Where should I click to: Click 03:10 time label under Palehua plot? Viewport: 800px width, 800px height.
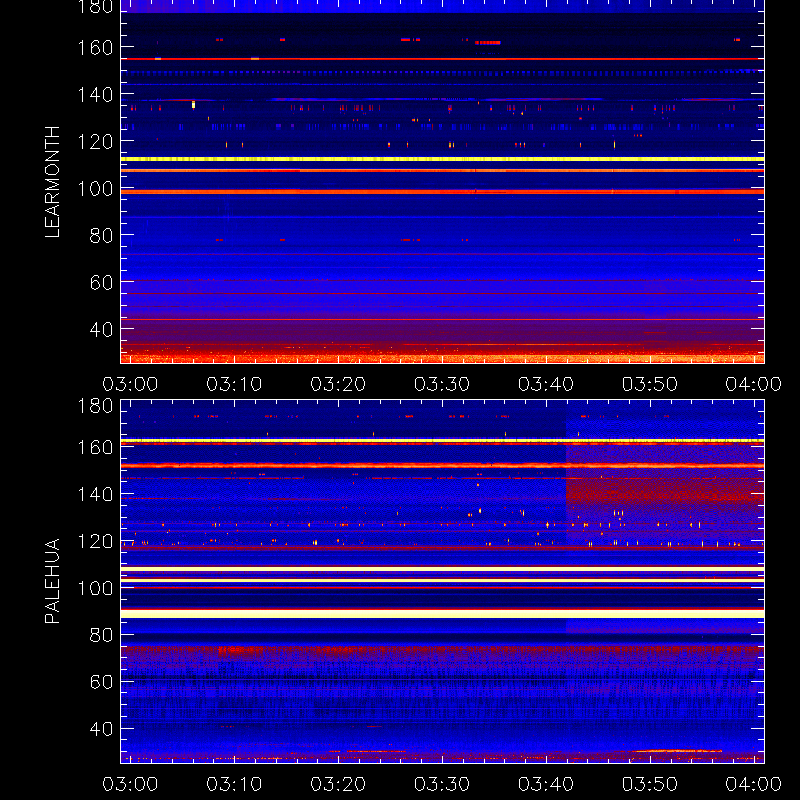click(234, 784)
